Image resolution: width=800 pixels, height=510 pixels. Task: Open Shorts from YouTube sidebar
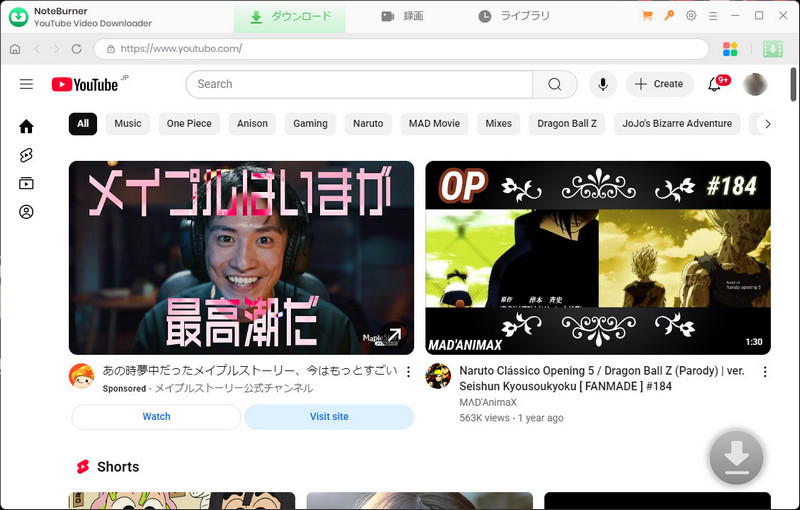(26, 155)
